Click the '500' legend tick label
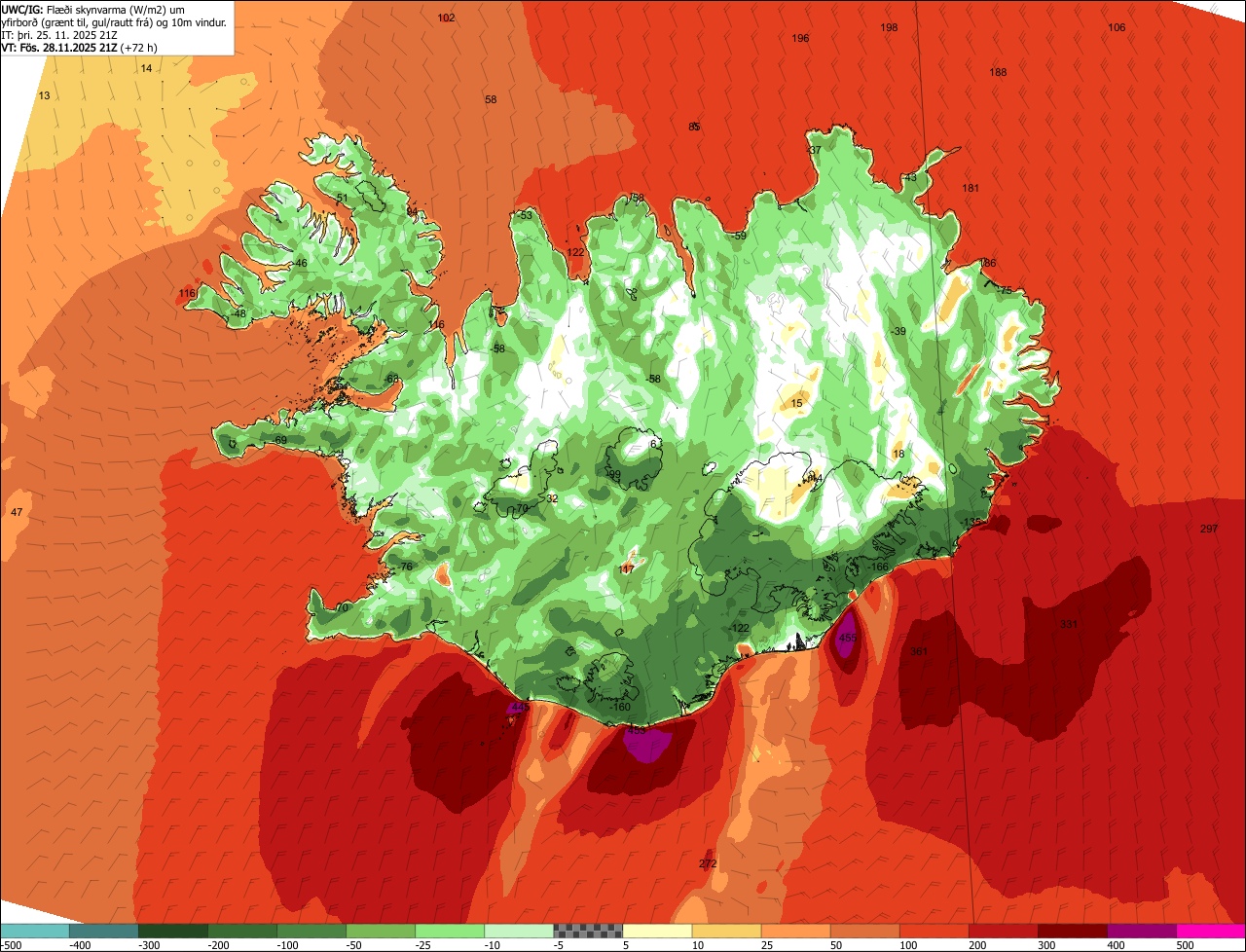This screenshot has width=1246, height=952. (x=1184, y=944)
